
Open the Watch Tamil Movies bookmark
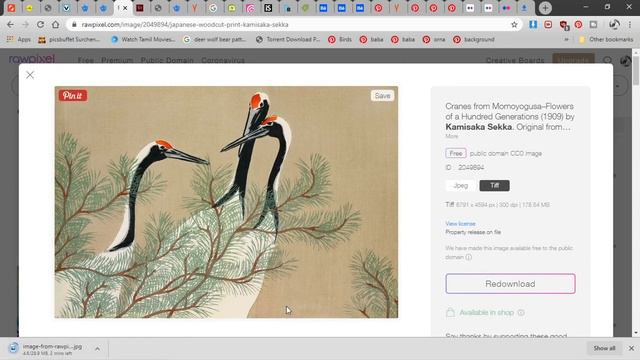click(x=143, y=40)
